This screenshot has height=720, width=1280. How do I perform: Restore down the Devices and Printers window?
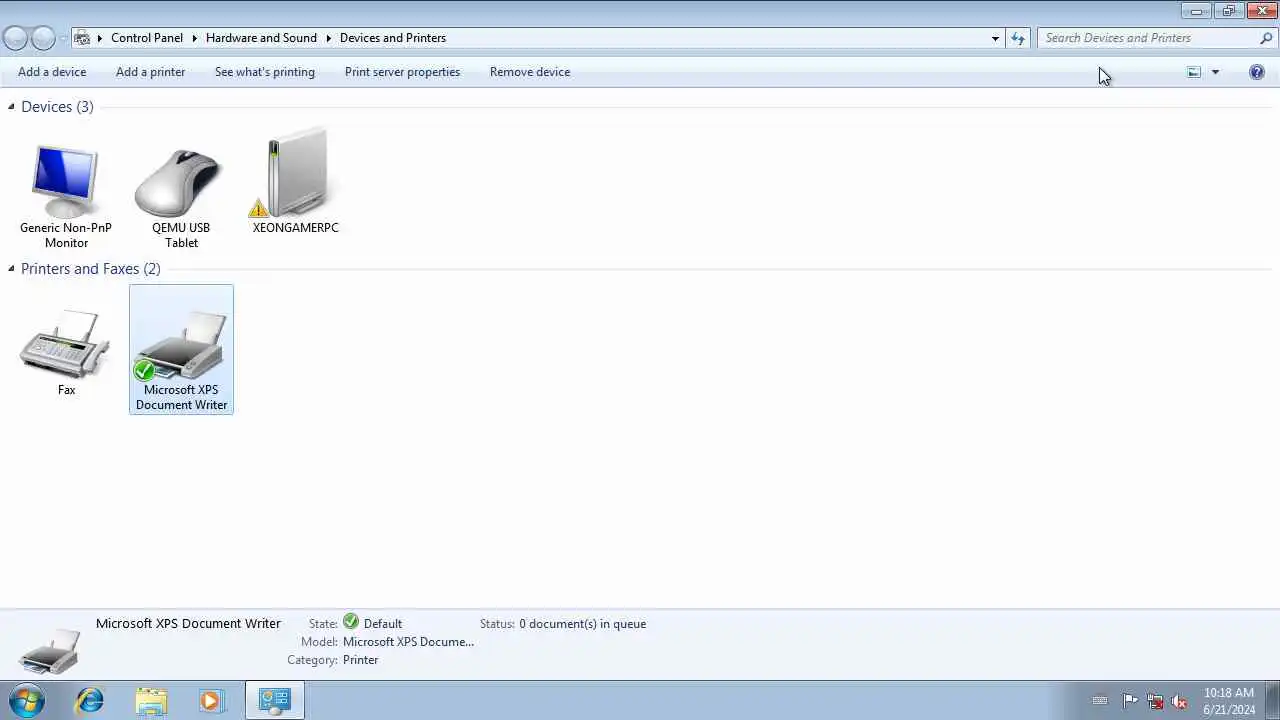[x=1229, y=10]
